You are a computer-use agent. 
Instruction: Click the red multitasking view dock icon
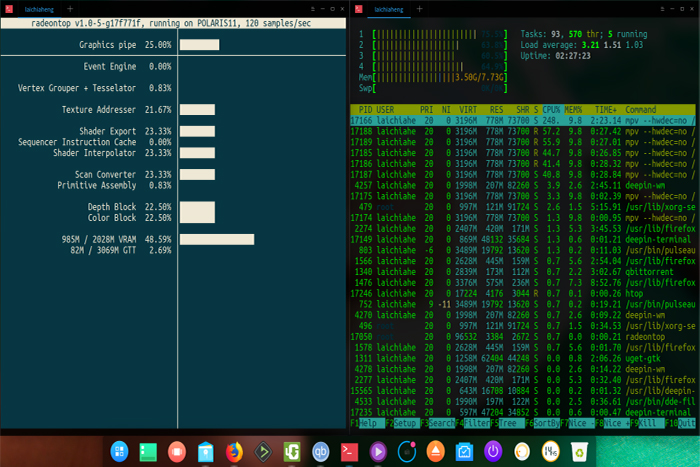pyautogui.click(x=177, y=452)
